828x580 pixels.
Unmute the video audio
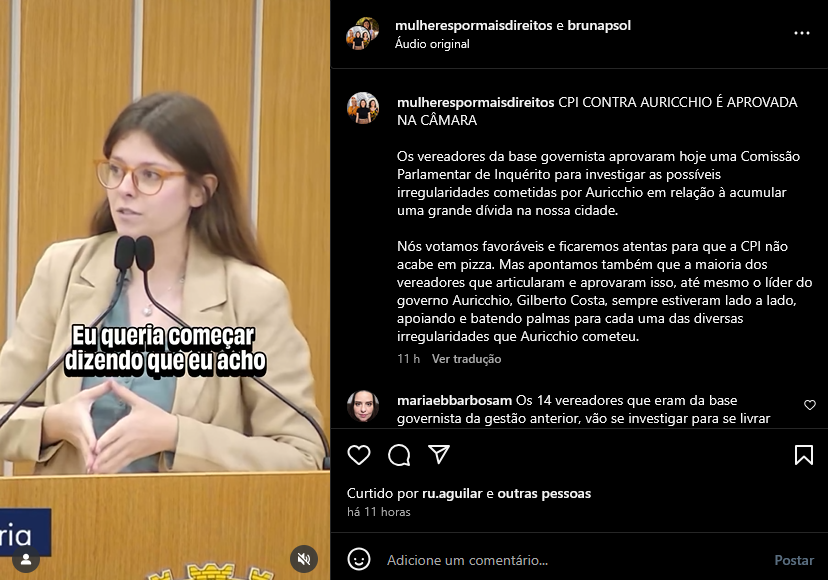tap(304, 559)
